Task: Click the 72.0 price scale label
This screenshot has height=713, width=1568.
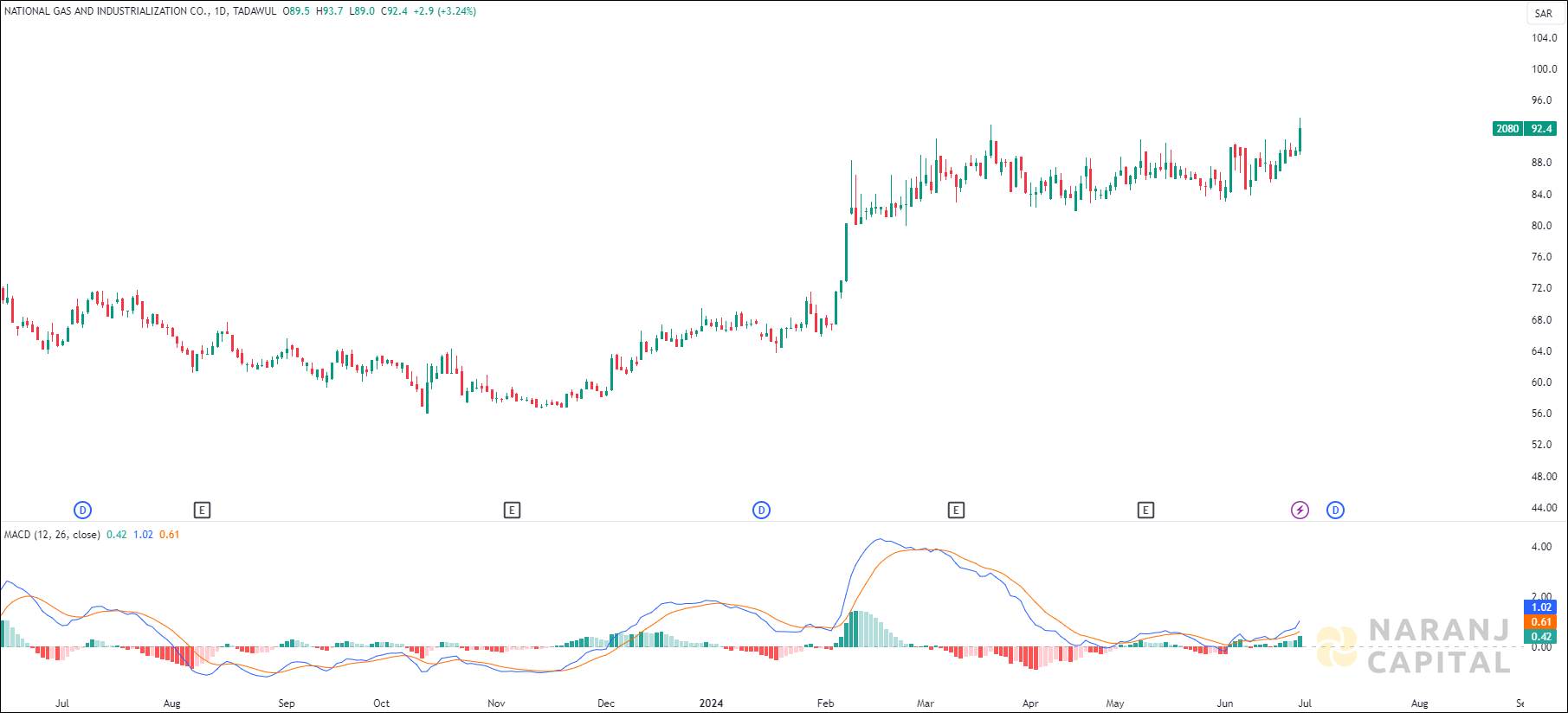Action: 1541,288
